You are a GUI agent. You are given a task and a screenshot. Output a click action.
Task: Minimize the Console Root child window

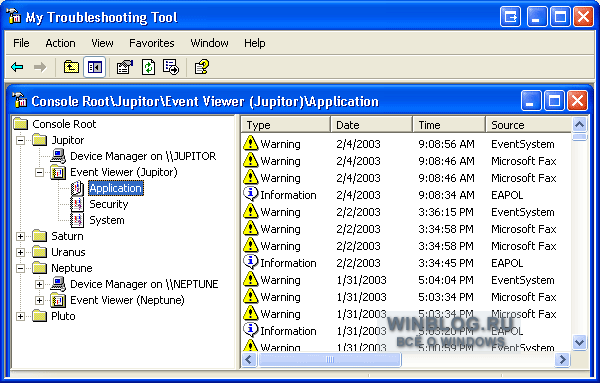click(x=531, y=101)
